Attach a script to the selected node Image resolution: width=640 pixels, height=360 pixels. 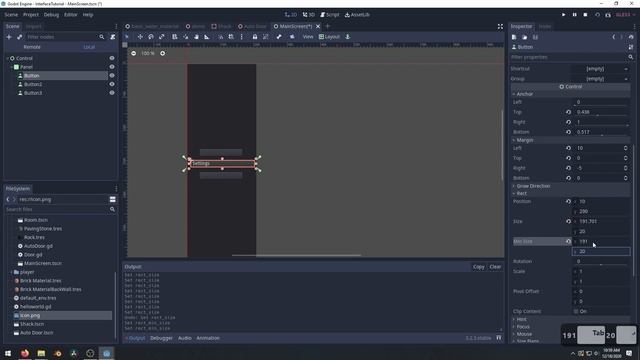coord(113,37)
